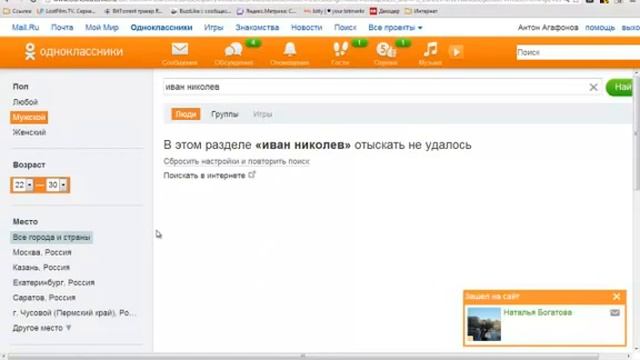The image size is (640, 360).
Task: Select 'Все города и страны' location
Action: [x=51, y=237]
